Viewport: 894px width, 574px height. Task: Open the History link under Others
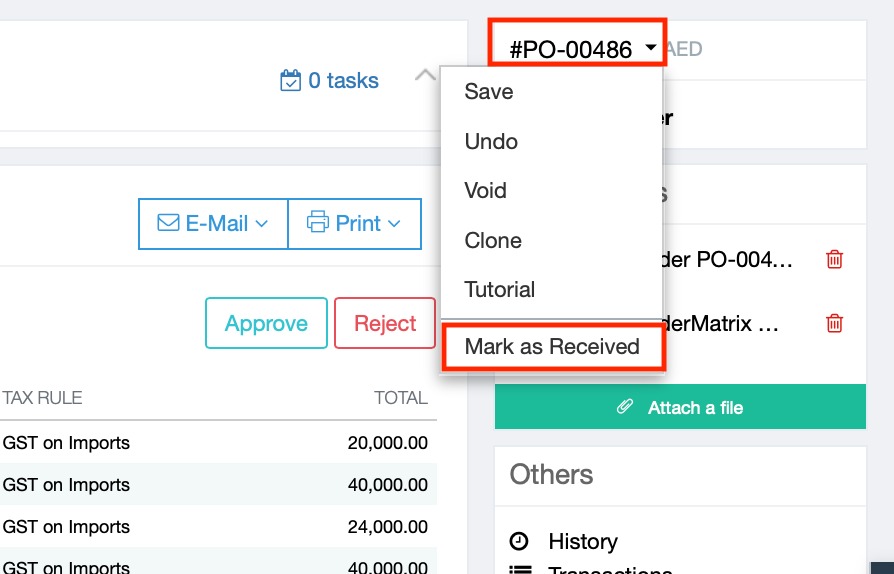[583, 542]
